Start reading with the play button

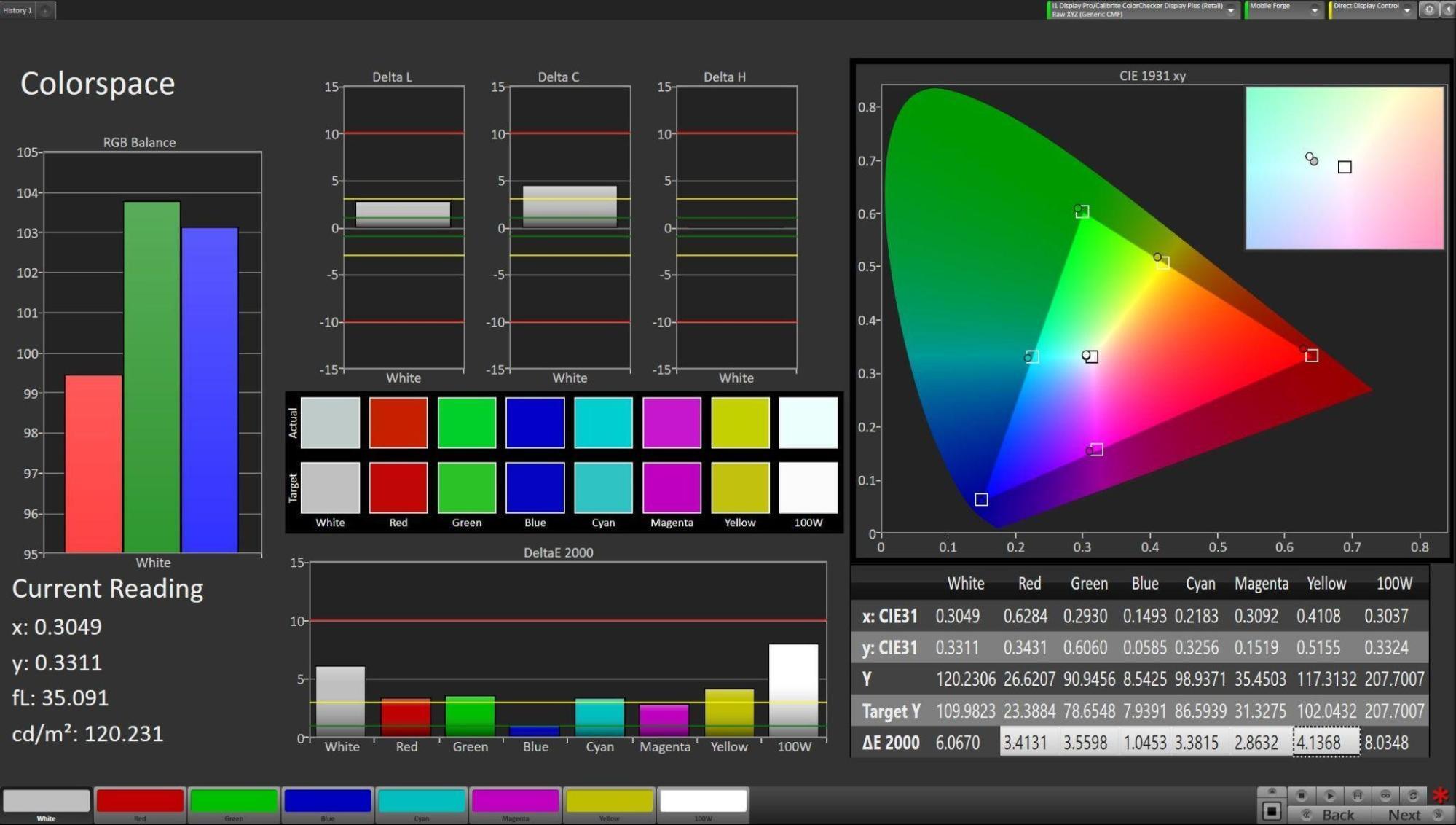click(1329, 795)
